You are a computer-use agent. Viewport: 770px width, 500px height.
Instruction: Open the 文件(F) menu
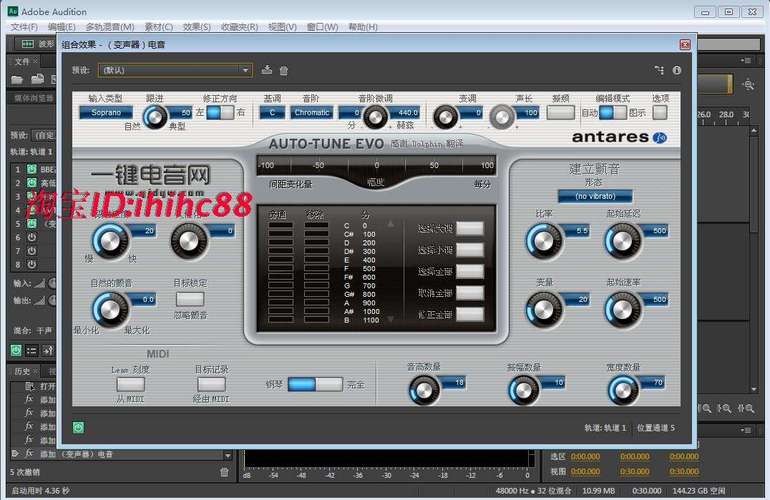pyautogui.click(x=24, y=27)
